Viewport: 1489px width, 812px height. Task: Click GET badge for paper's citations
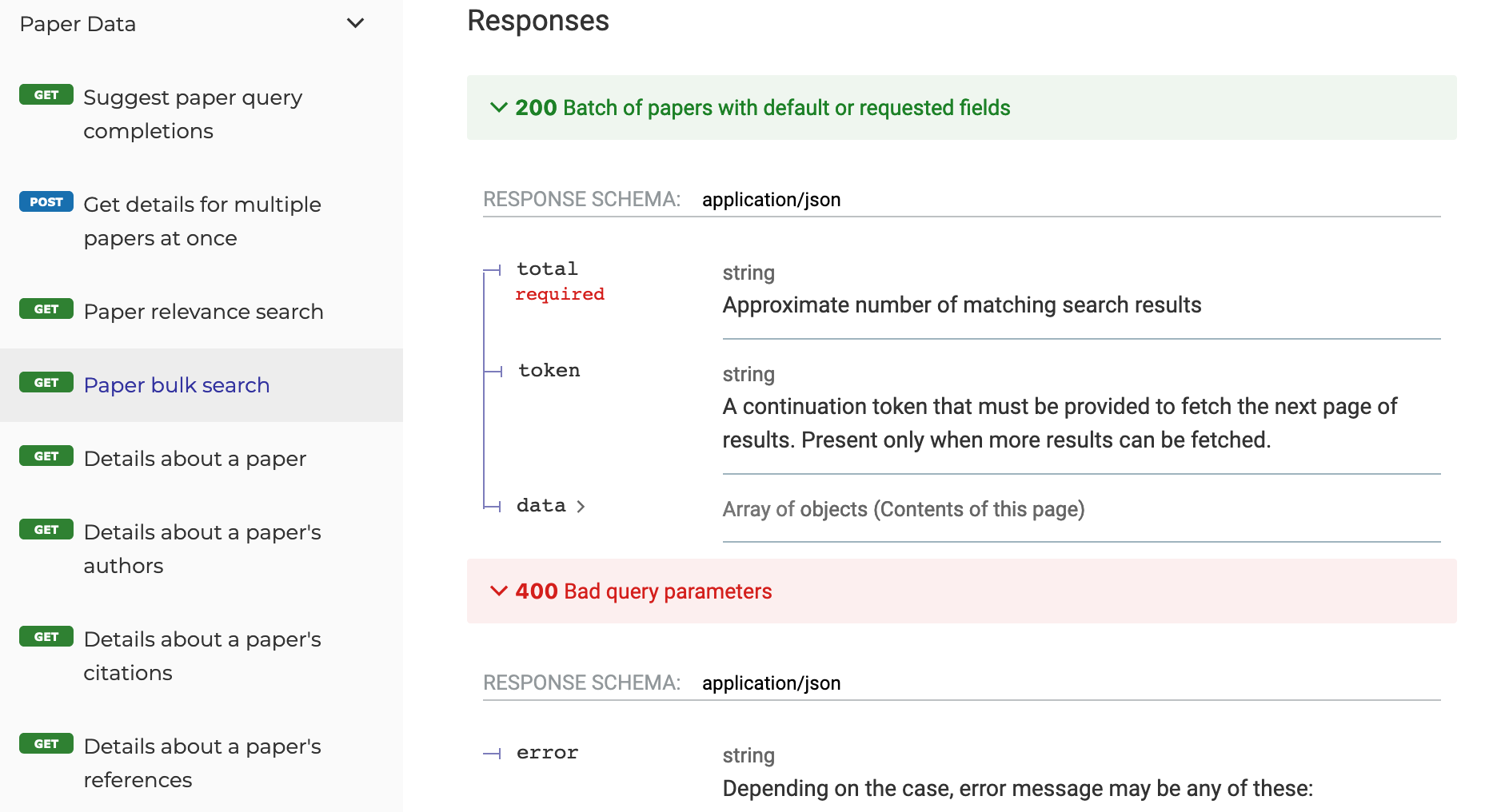tap(46, 637)
